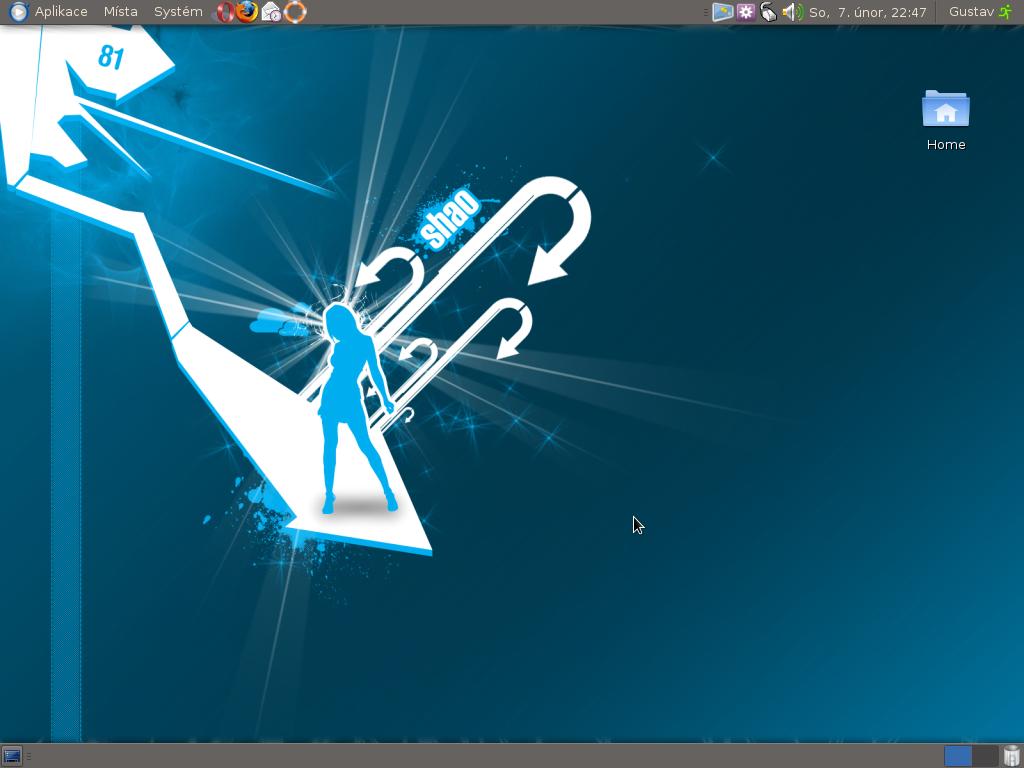Launch Firefox from the top panel

[x=247, y=12]
